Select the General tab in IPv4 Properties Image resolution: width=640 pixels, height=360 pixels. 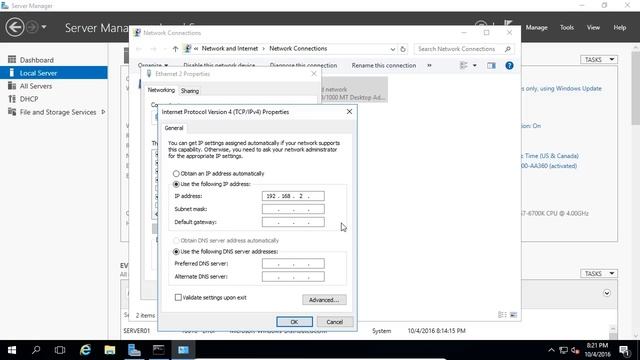tap(174, 128)
